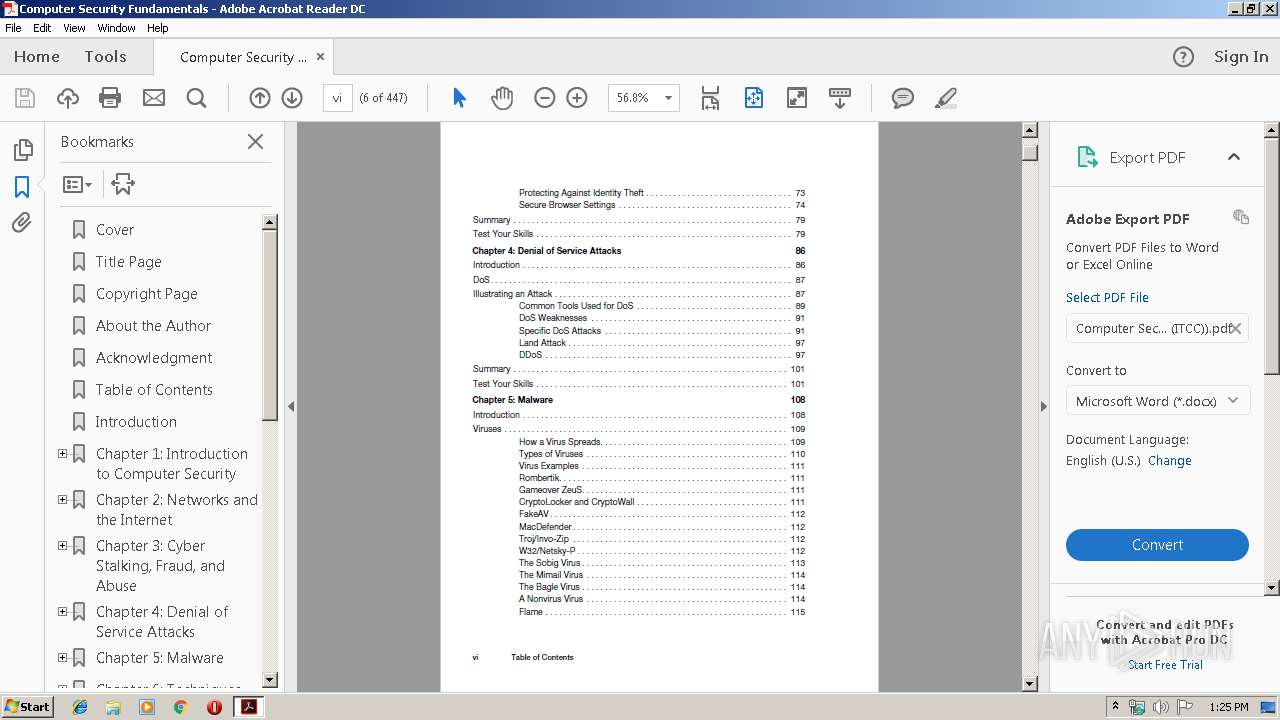
Task: Open the Help menu
Action: point(158,28)
